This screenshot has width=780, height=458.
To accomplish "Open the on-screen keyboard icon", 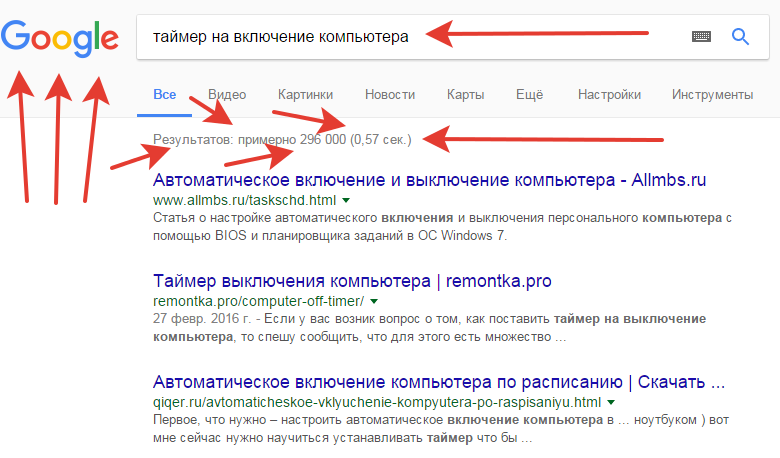I will point(701,36).
